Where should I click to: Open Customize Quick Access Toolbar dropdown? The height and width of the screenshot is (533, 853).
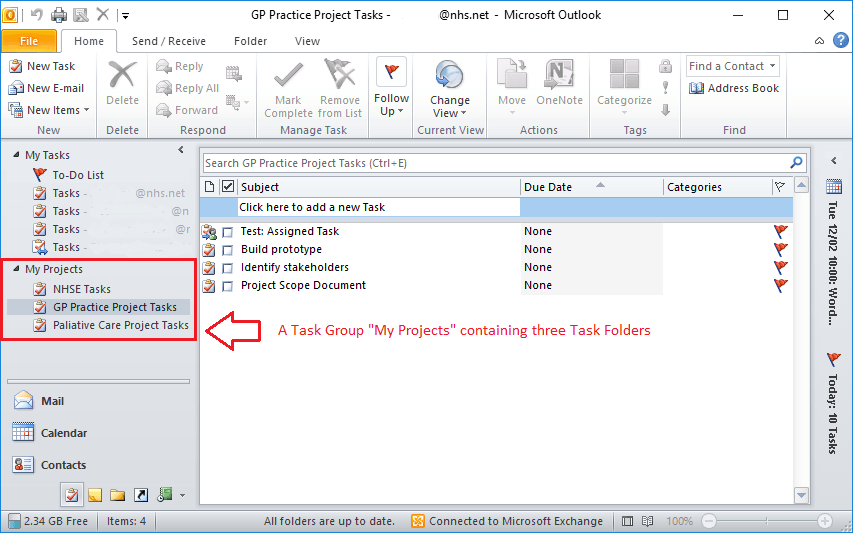coord(125,15)
